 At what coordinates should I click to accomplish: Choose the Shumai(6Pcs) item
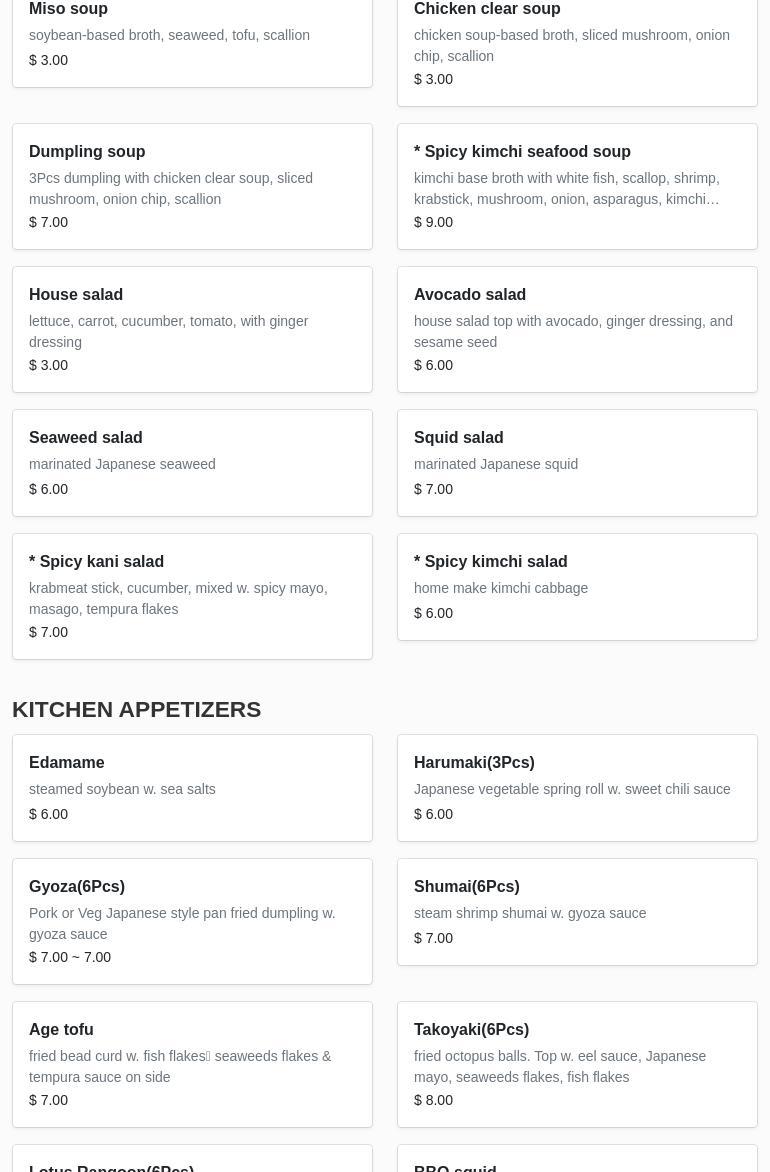(x=577, y=911)
